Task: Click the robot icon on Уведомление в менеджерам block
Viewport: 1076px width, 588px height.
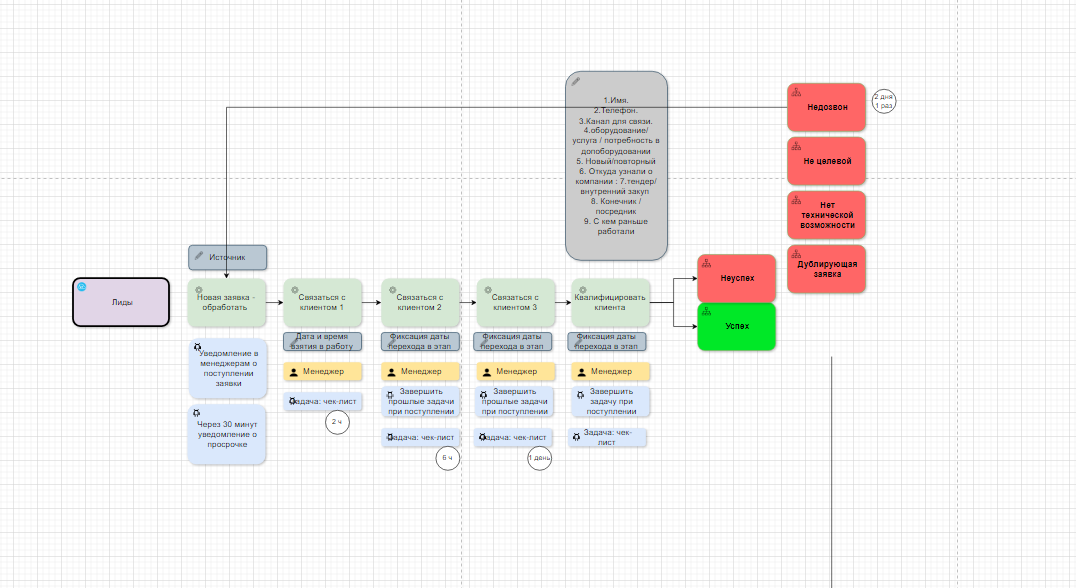Action: coord(198,347)
